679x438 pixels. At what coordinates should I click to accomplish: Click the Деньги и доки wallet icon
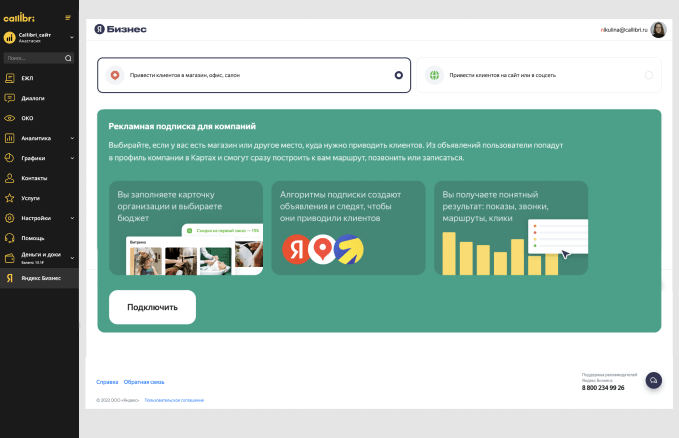(10, 258)
